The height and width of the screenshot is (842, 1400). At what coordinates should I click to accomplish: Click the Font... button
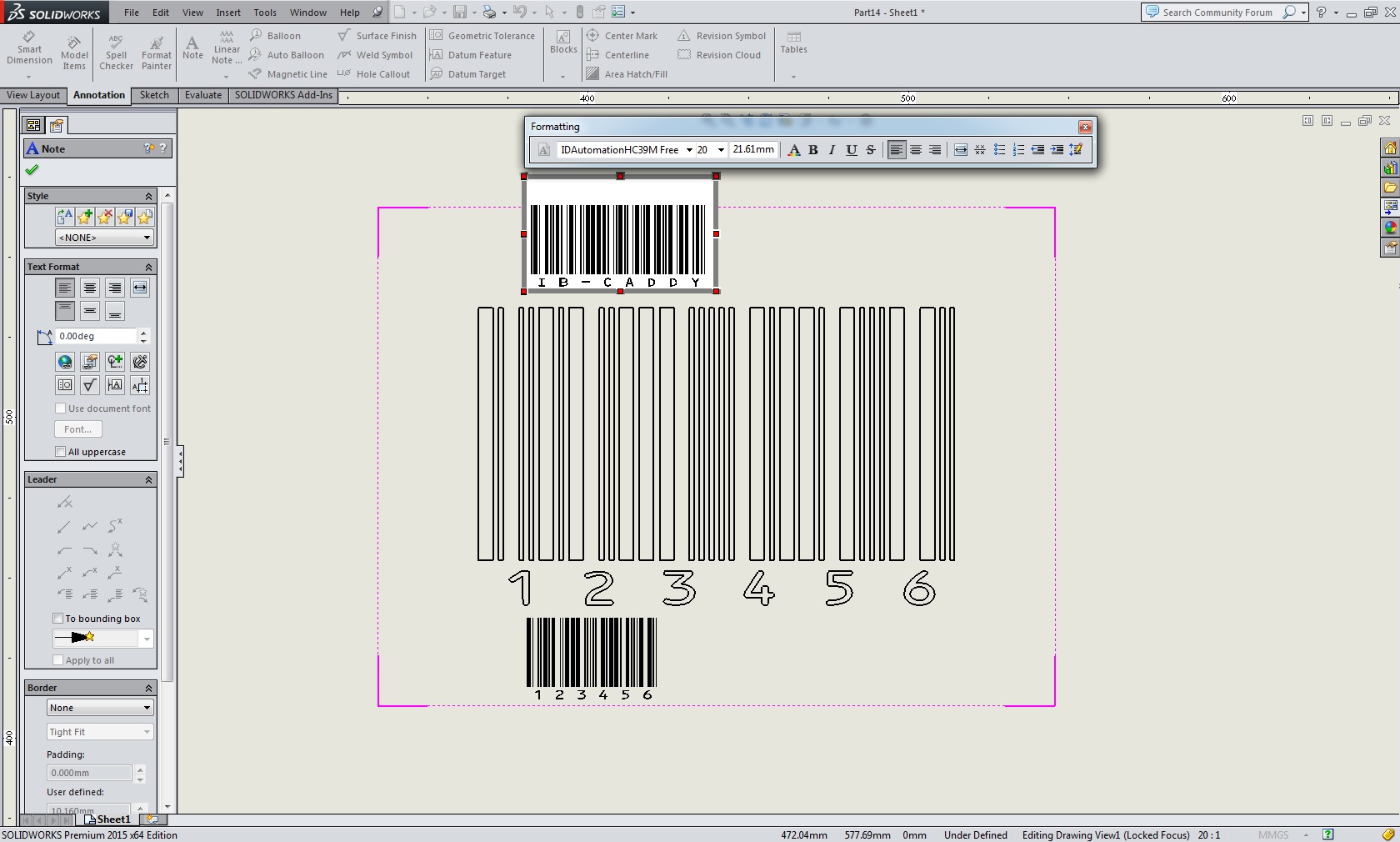tap(78, 429)
